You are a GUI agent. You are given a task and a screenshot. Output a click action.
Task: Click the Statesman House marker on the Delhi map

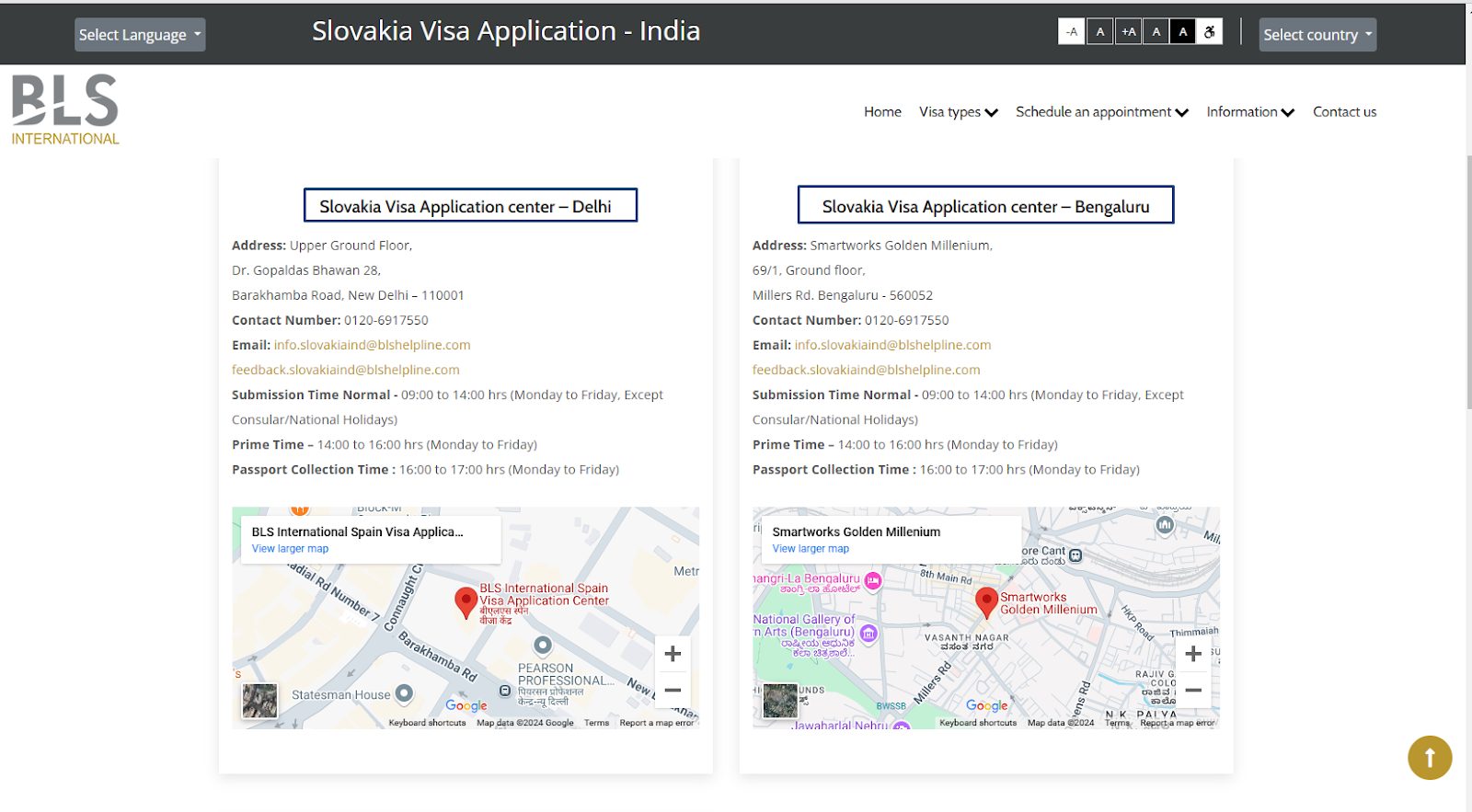[404, 693]
